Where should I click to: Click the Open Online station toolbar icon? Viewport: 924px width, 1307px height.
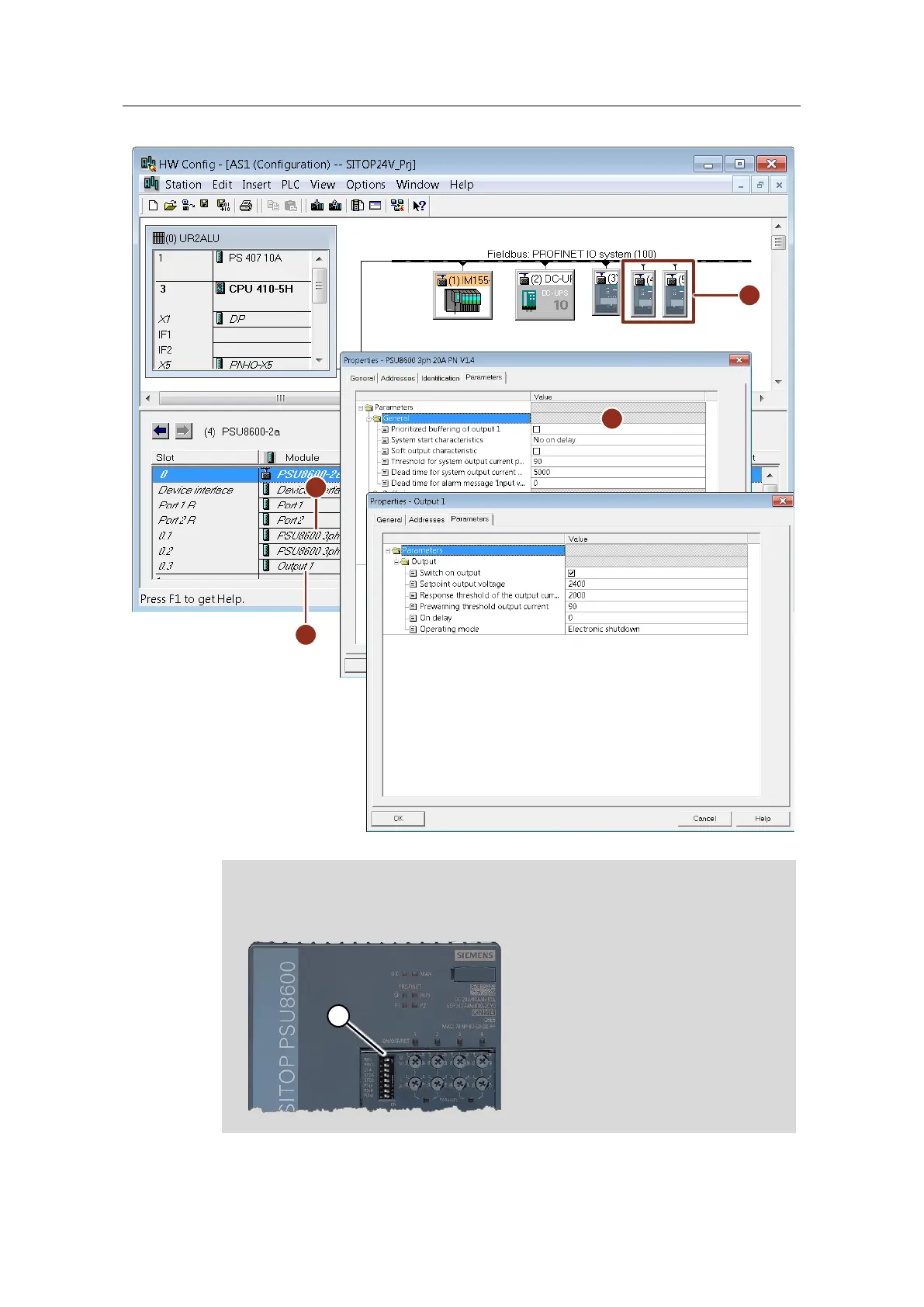pyautogui.click(x=188, y=206)
